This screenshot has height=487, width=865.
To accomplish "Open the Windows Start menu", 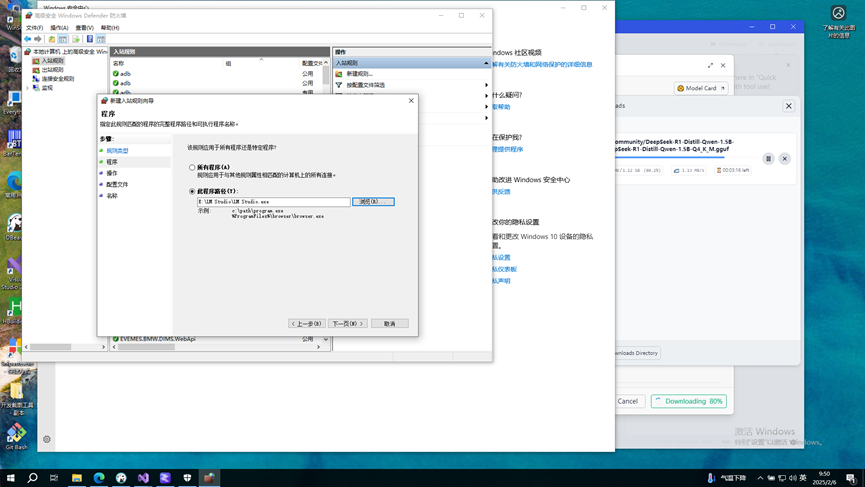I will tap(10, 478).
